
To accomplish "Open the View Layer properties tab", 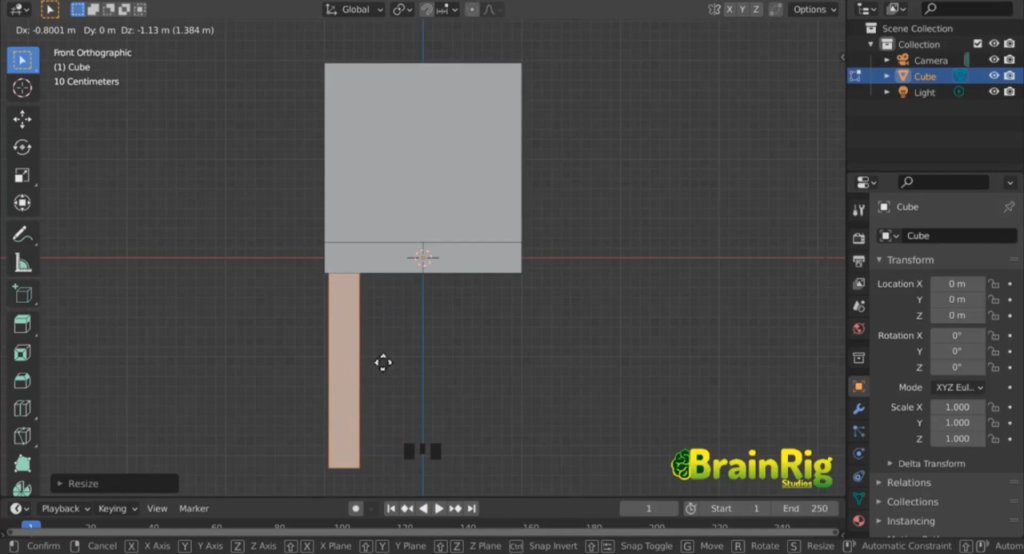I will point(859,283).
